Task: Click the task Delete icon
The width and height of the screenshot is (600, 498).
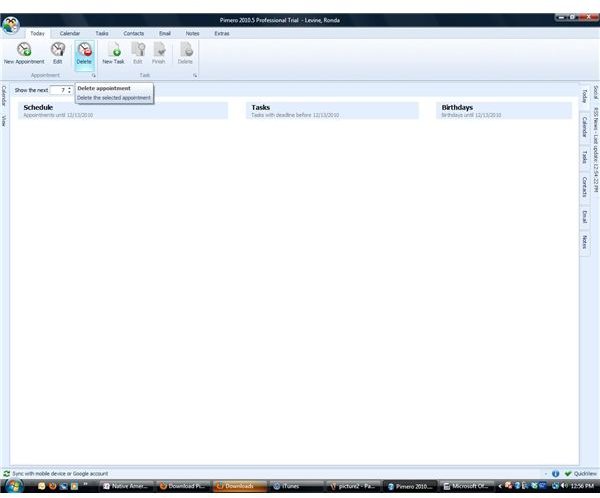Action: coord(186,49)
